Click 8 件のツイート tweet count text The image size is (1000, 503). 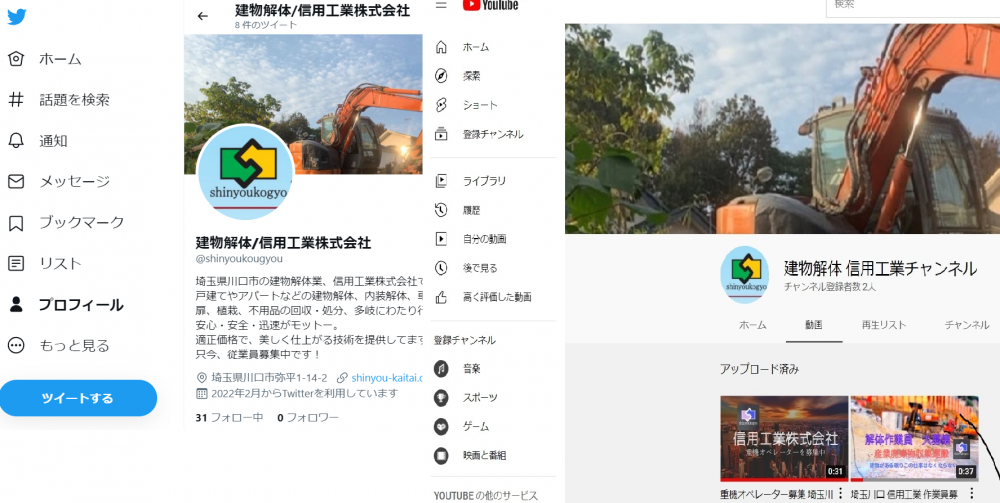(266, 26)
